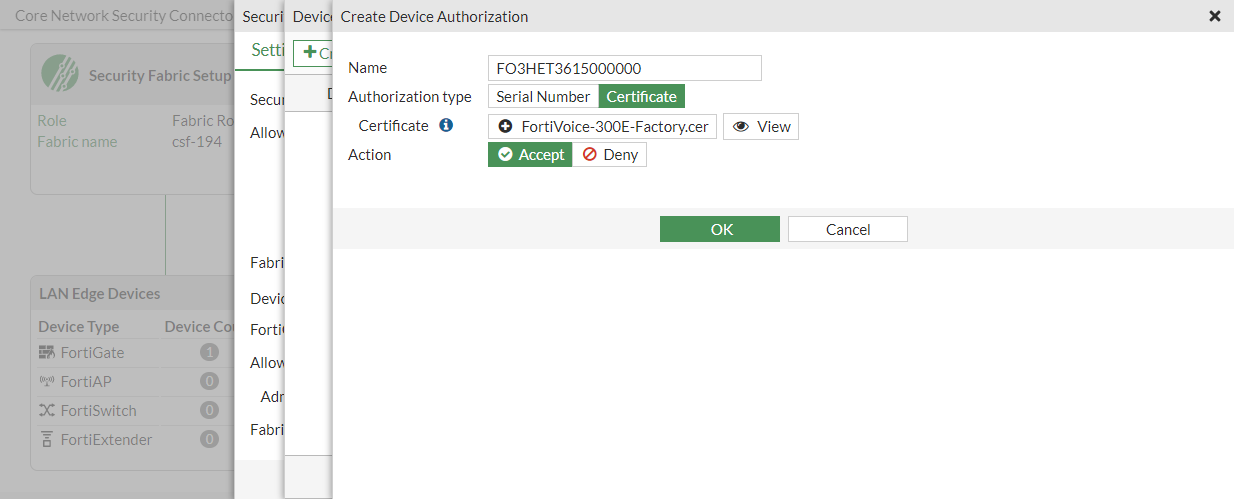Click the Name input field

(x=625, y=68)
